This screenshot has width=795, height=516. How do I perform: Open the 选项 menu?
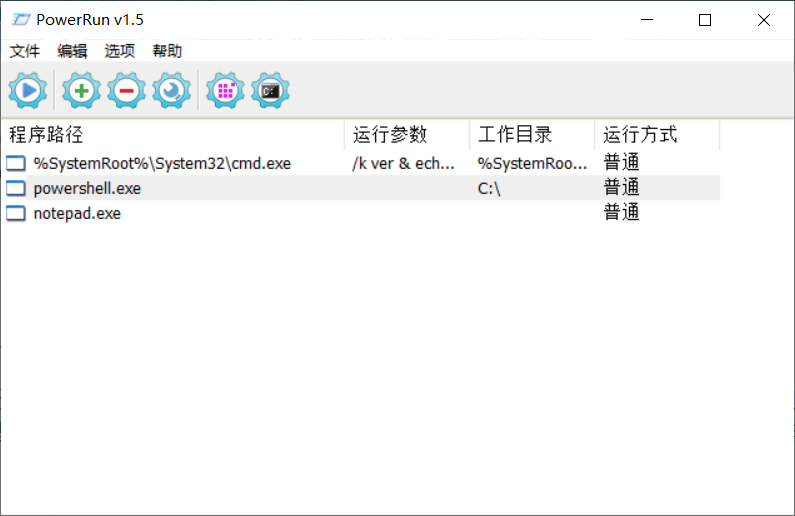tap(120, 51)
